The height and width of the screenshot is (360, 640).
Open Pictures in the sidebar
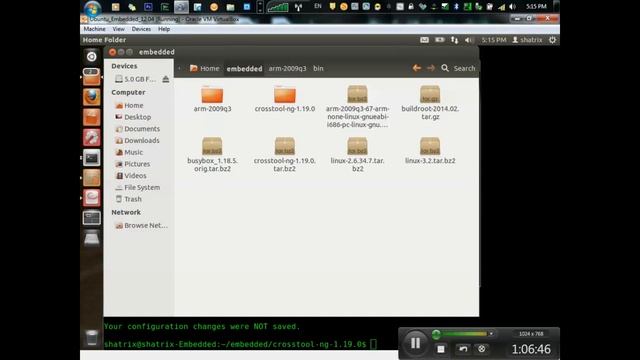[133, 164]
